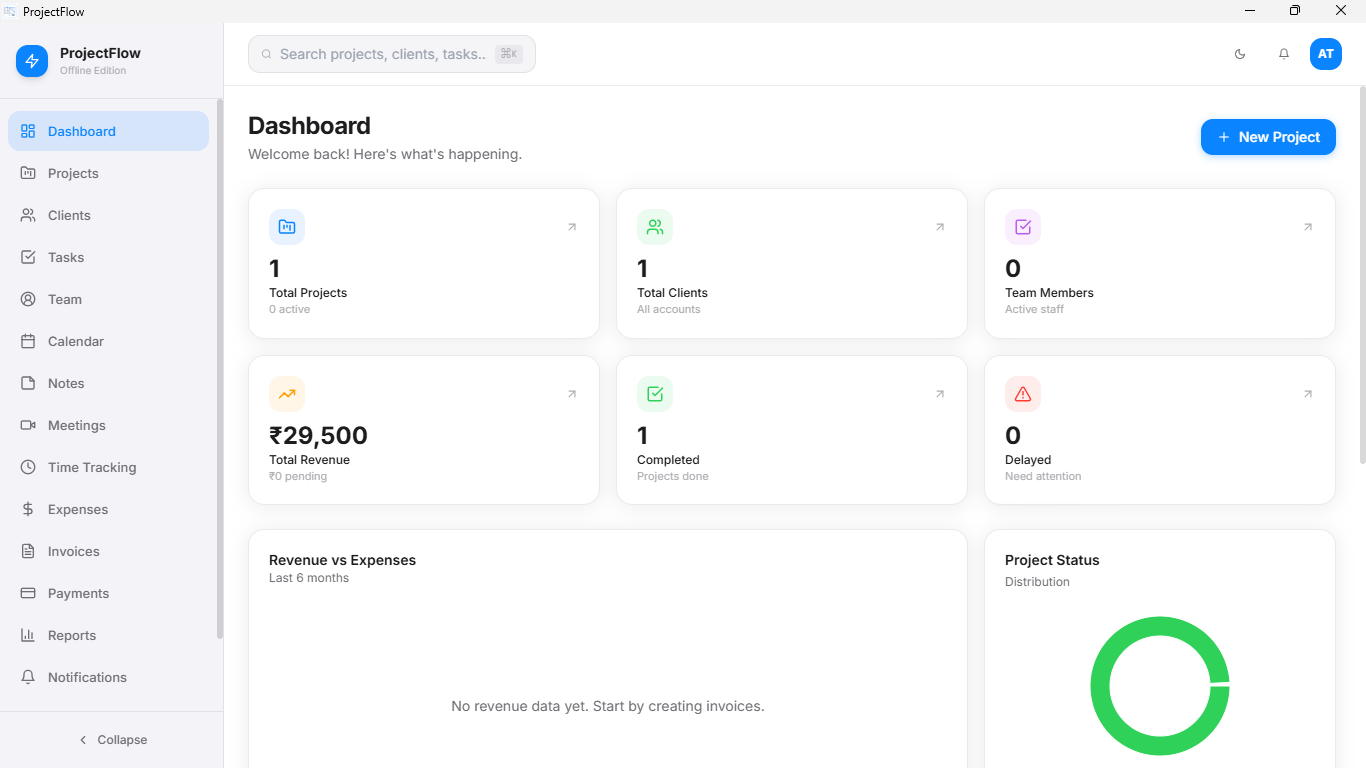
Task: Open the Clients page from sidebar
Action: coord(108,215)
